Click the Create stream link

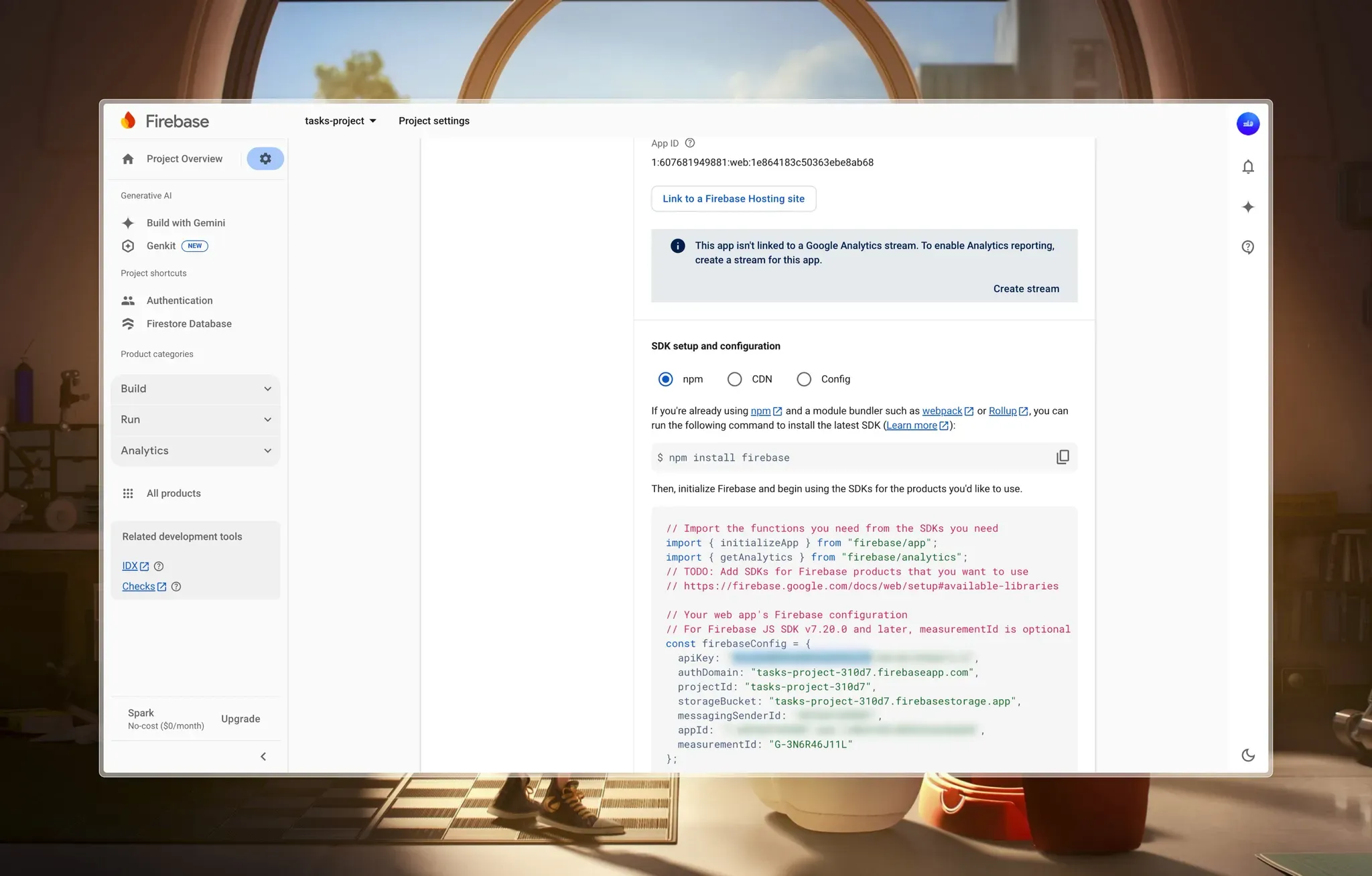click(x=1026, y=289)
